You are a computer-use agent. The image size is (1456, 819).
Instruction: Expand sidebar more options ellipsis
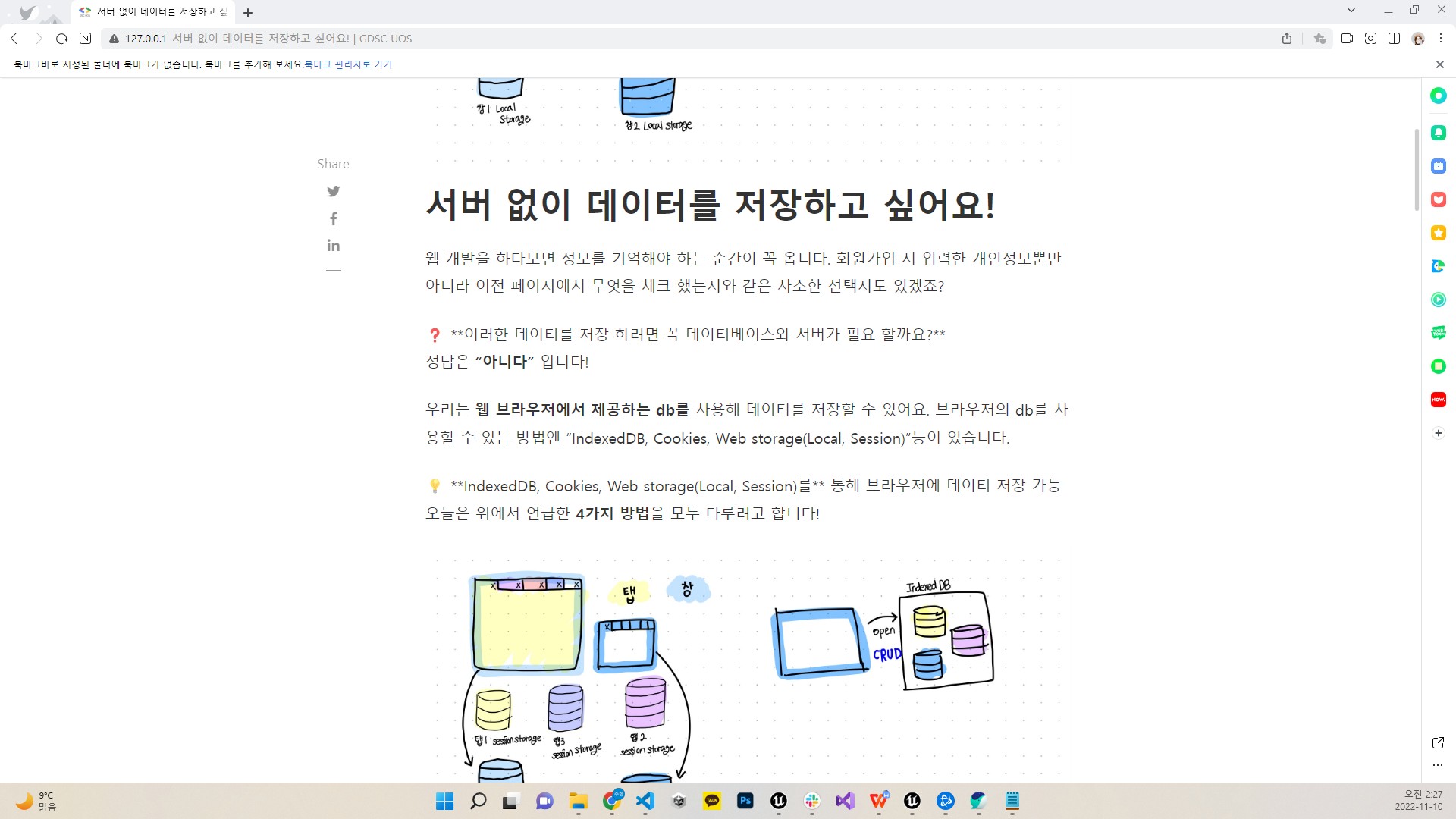tap(1438, 765)
